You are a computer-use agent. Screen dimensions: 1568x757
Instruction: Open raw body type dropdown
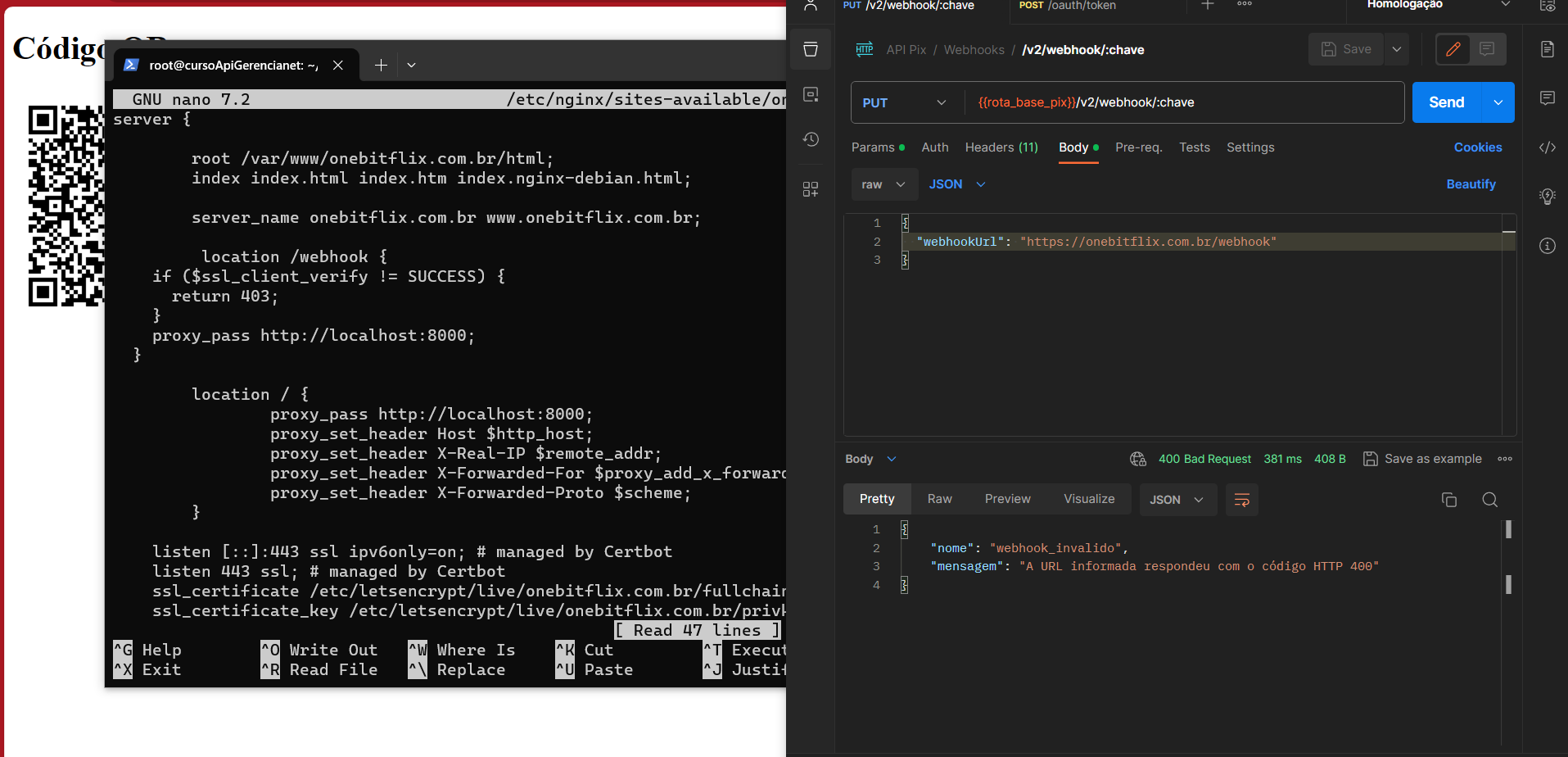pyautogui.click(x=883, y=184)
